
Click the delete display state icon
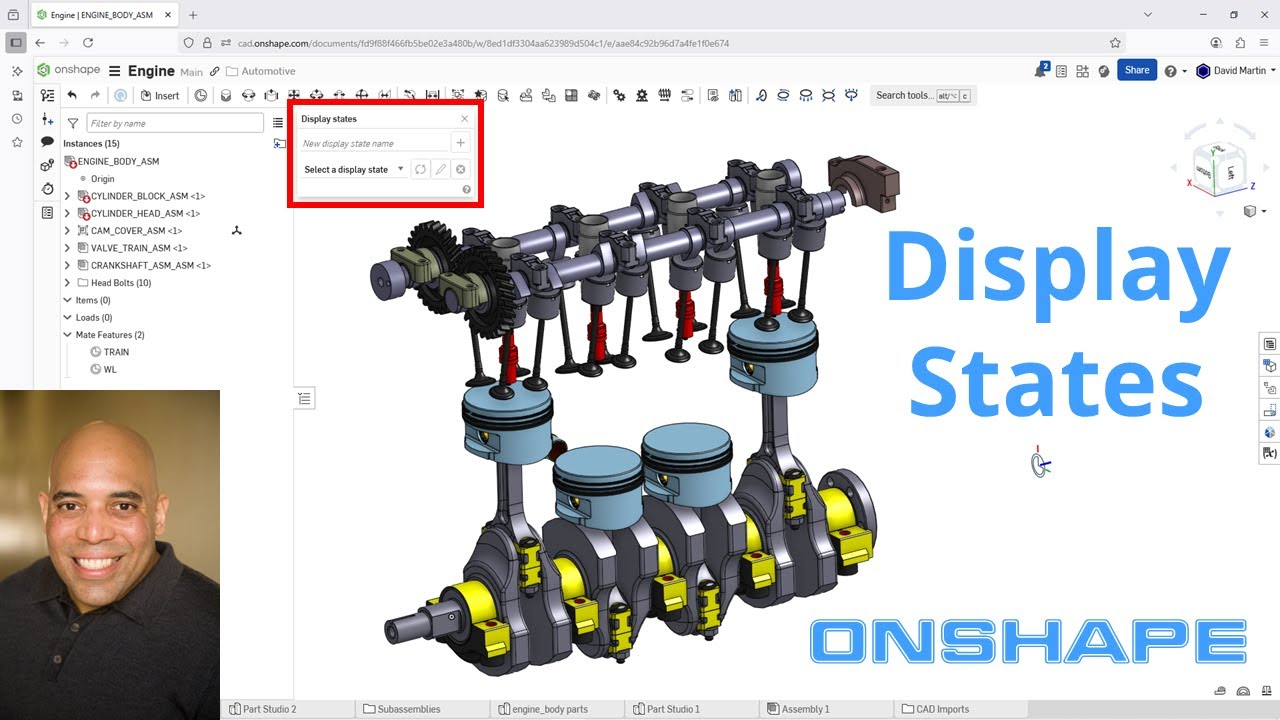(x=461, y=169)
